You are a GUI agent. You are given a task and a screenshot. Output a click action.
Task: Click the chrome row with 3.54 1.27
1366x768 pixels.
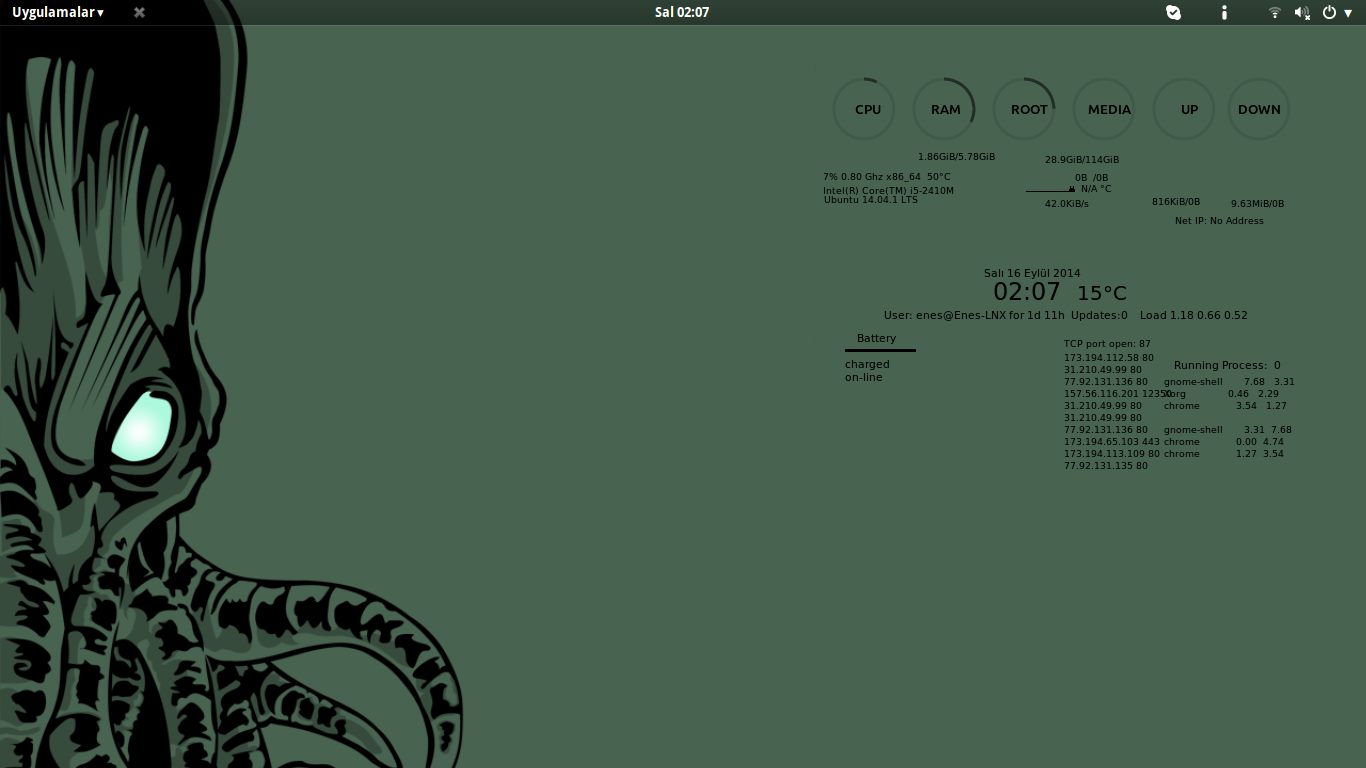[1225, 406]
